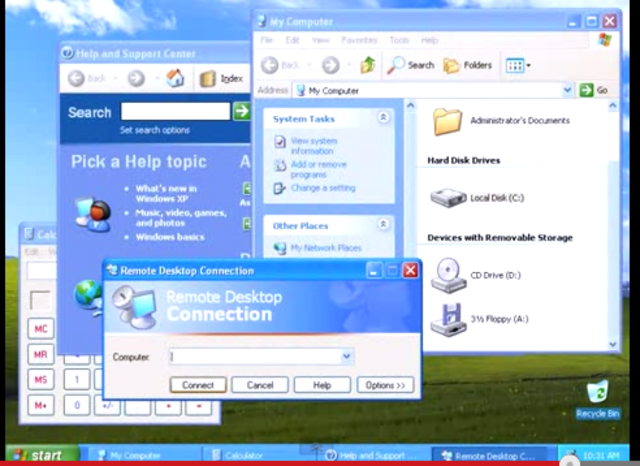Expand the Computer combo box dropdown
The image size is (640, 466).
pyautogui.click(x=347, y=357)
